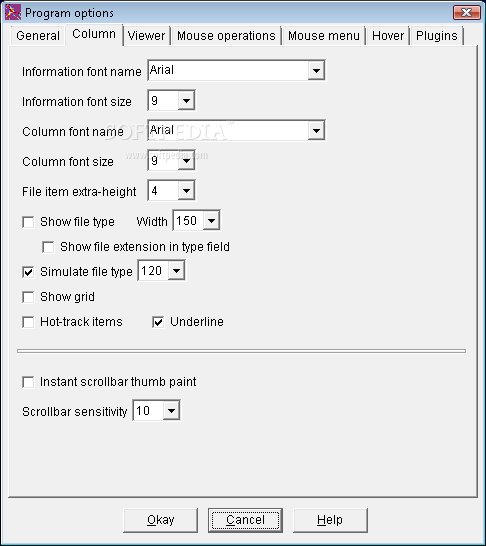486x546 pixels.
Task: Open the File item extra-height dropdown
Action: coord(186,190)
